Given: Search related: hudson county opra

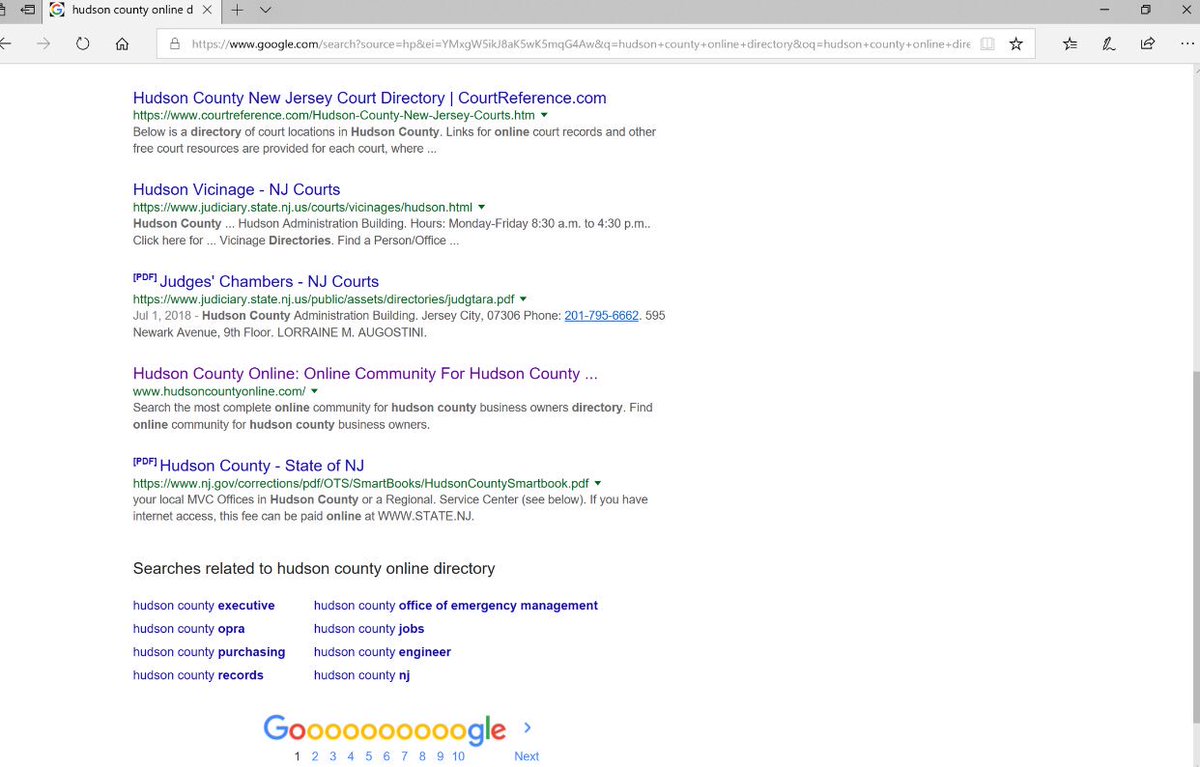Looking at the screenshot, I should point(189,629).
